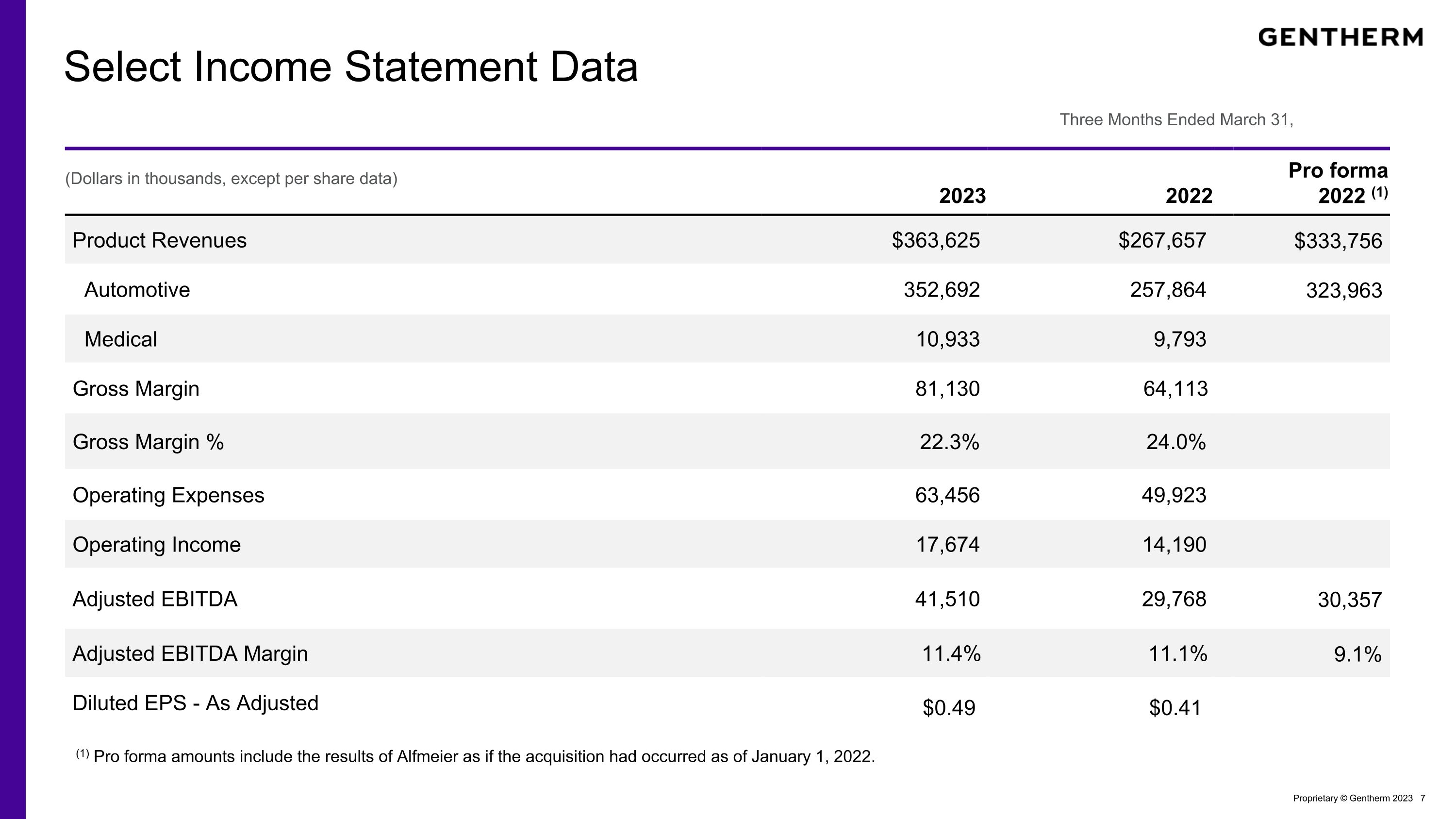Screen dimensions: 1456x819
Task: Click the $363,625 product revenue value
Action: [935, 240]
